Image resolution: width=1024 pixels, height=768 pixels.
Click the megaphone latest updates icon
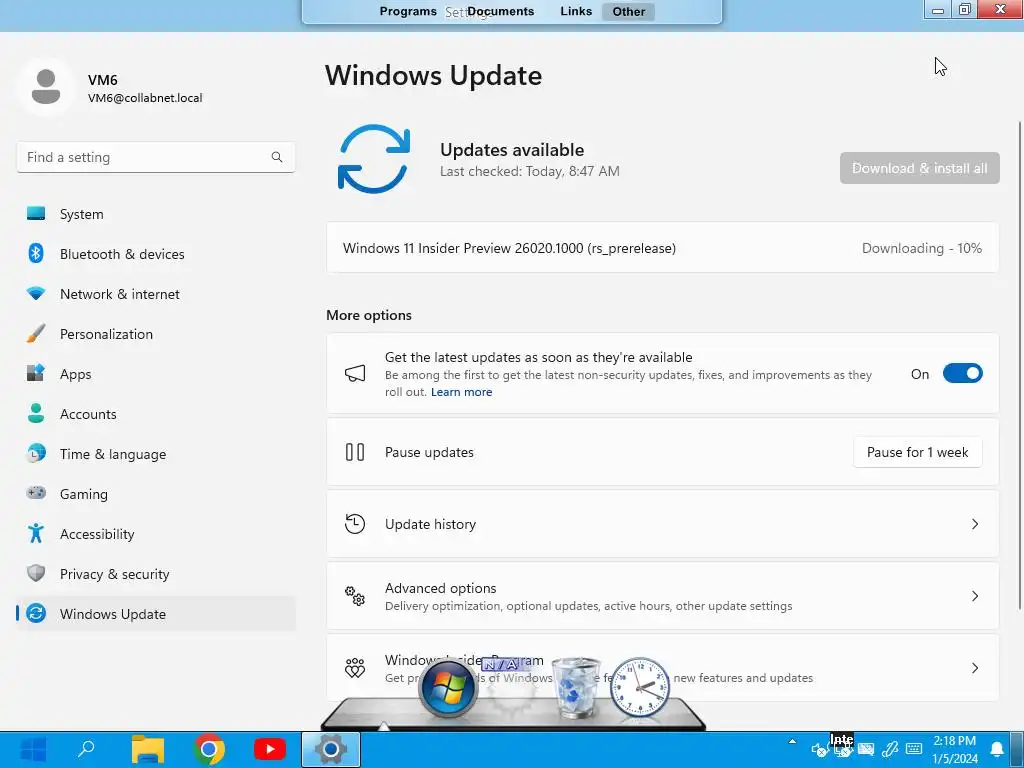[x=355, y=374]
